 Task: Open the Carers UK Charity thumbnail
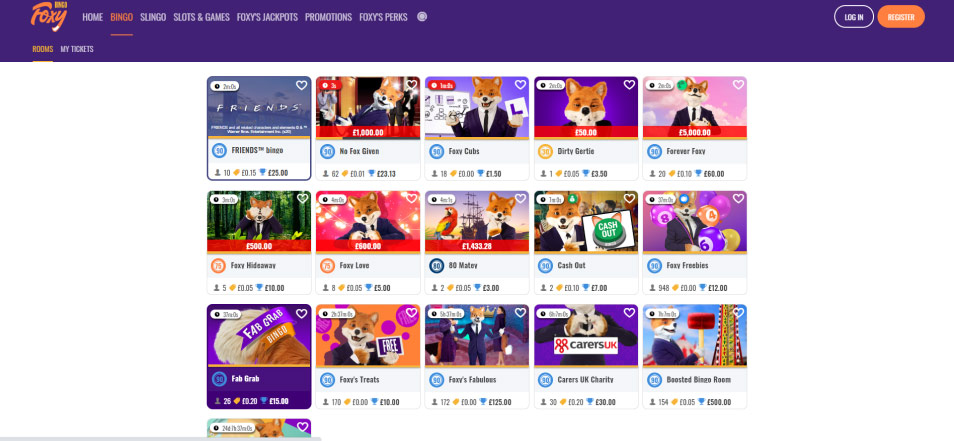pos(586,336)
